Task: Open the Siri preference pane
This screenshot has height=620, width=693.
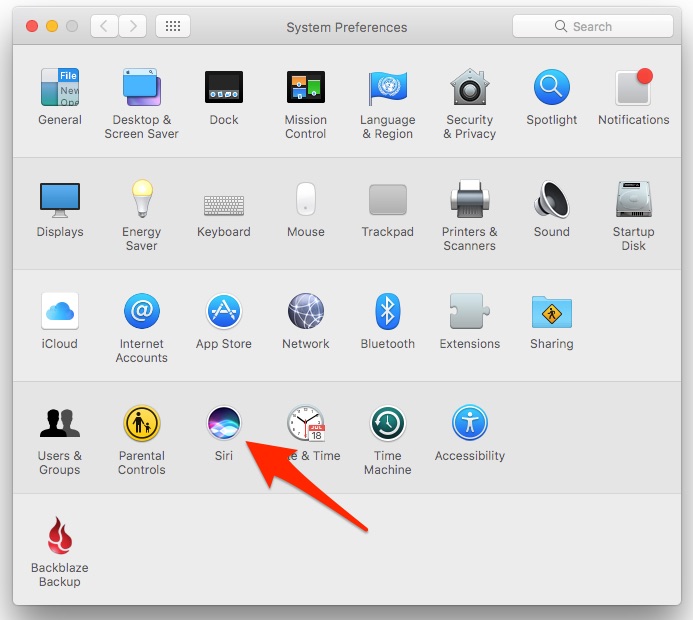Action: tap(223, 424)
